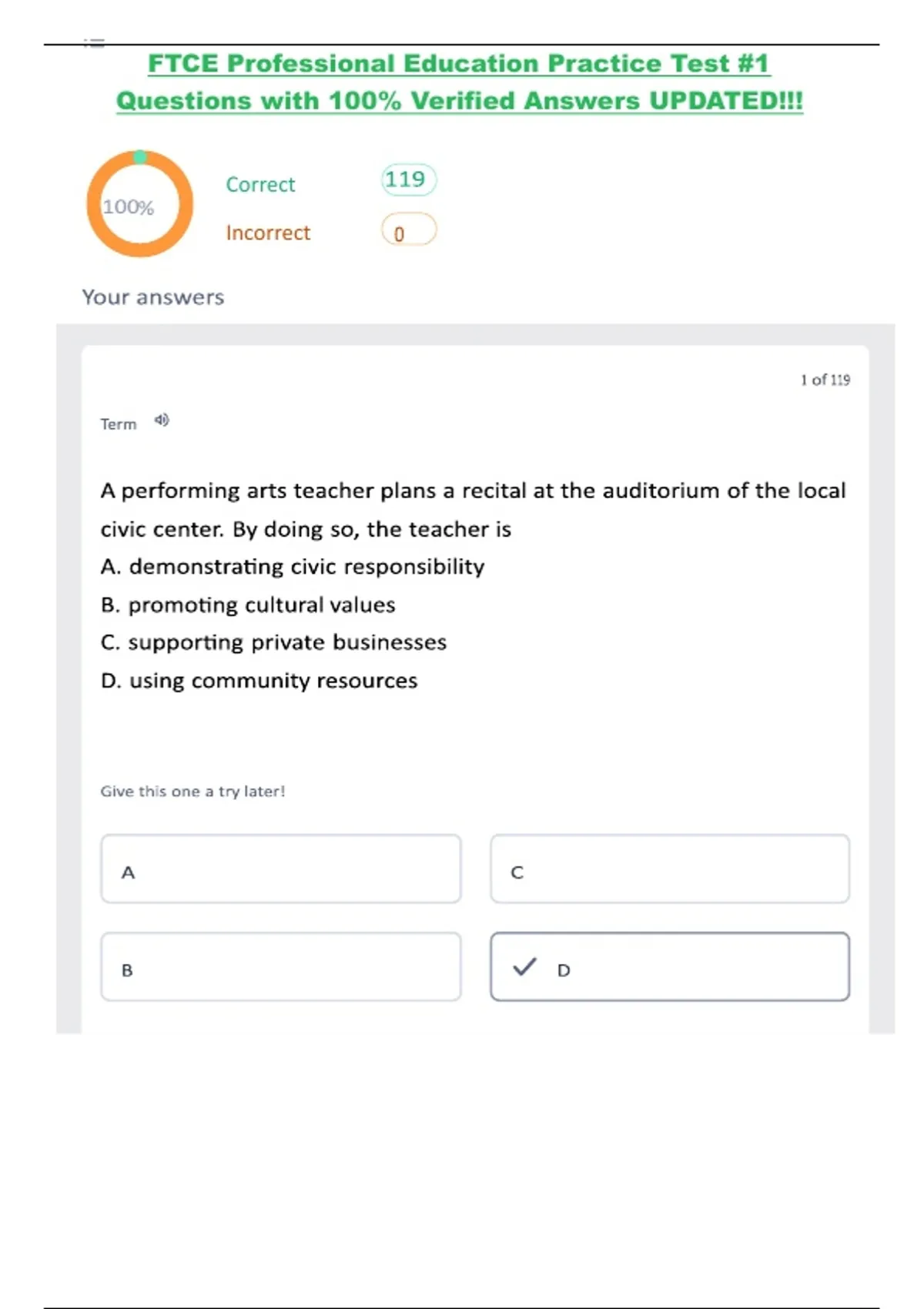Click the checkmark icon in answer D
Viewport: 924px width, 1309px height.
[524, 966]
